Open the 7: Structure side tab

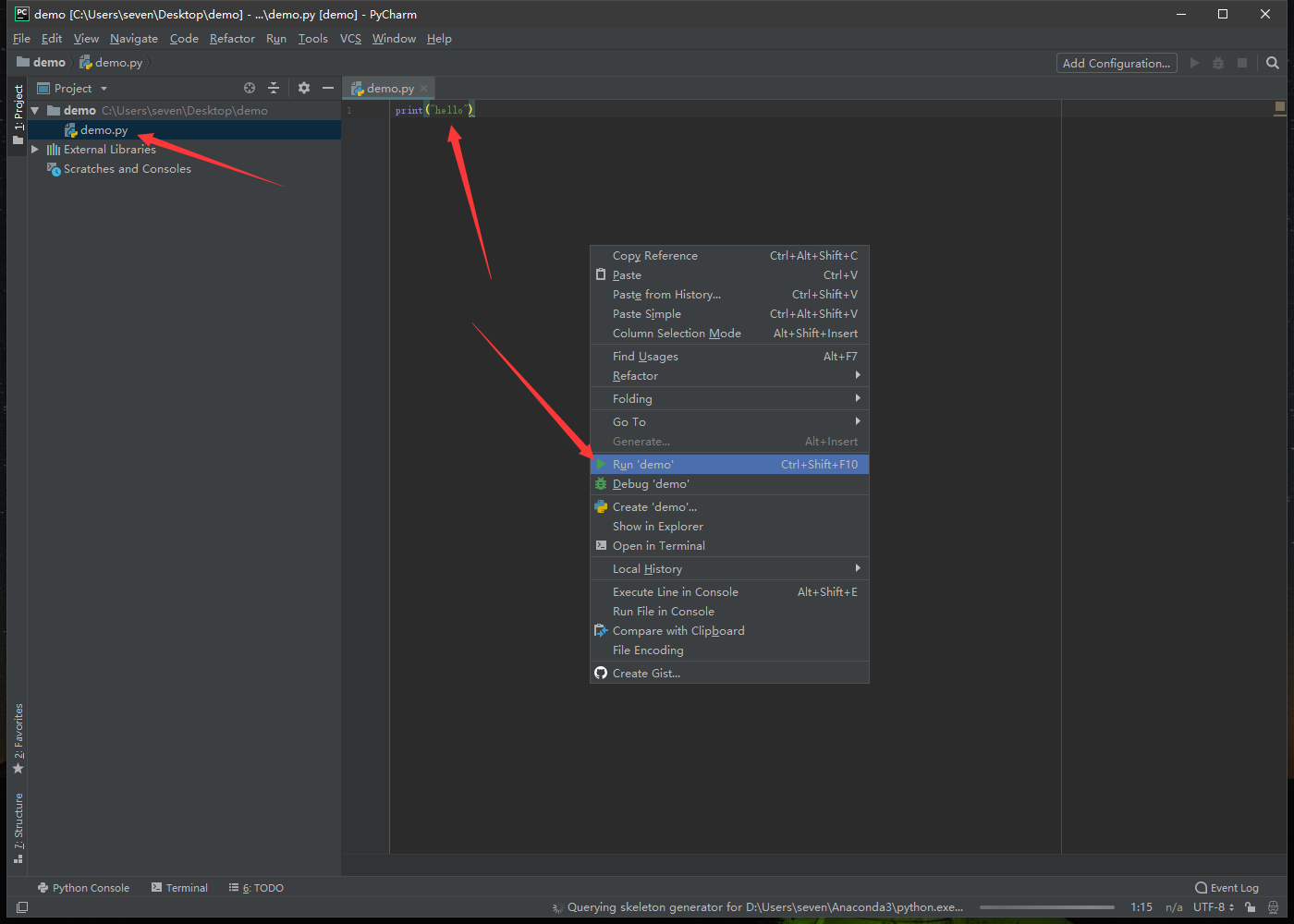click(18, 828)
